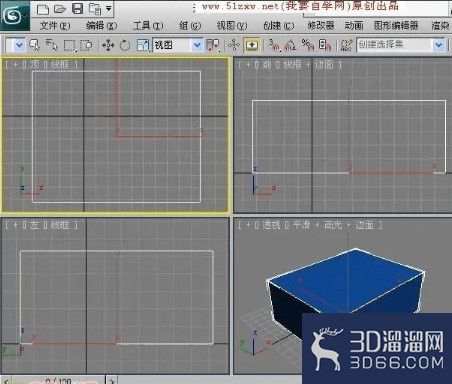
Task: Click the 线框 shading label in top viewport
Action: 61,64
